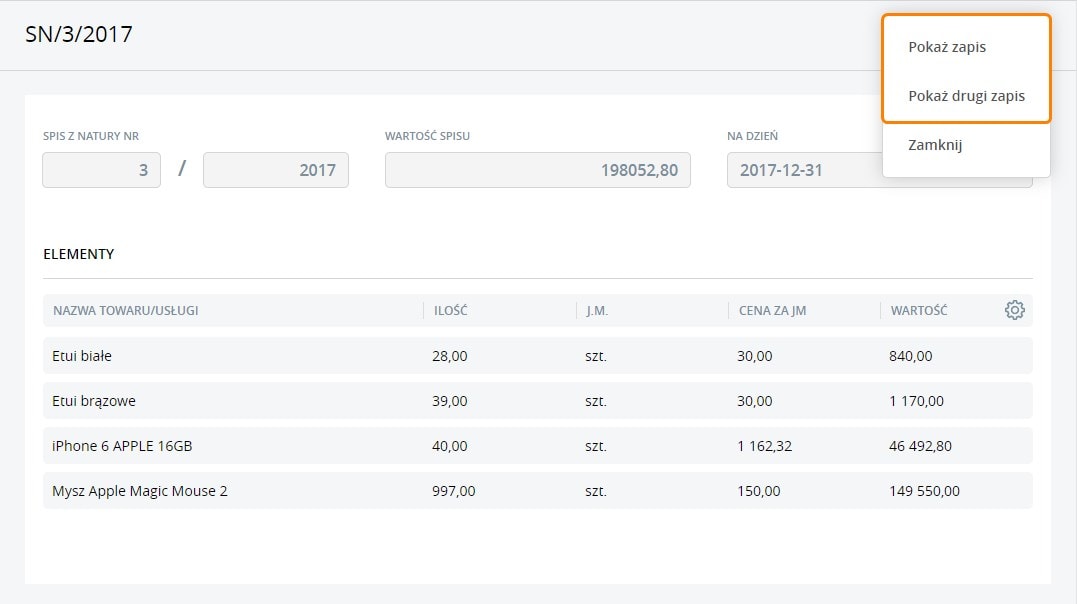Click the 'Ilość' column header

point(451,310)
